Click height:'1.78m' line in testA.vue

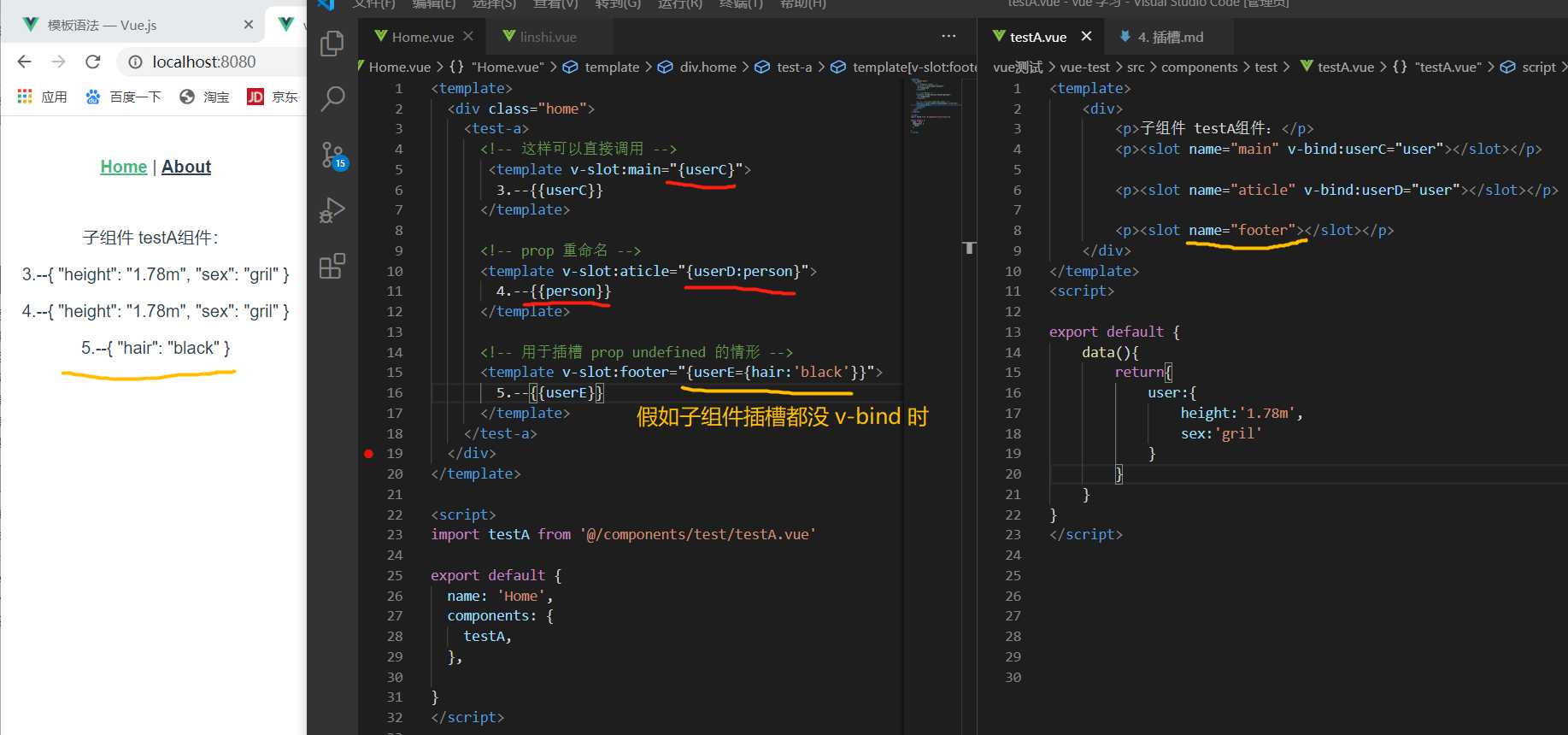[x=1242, y=413]
